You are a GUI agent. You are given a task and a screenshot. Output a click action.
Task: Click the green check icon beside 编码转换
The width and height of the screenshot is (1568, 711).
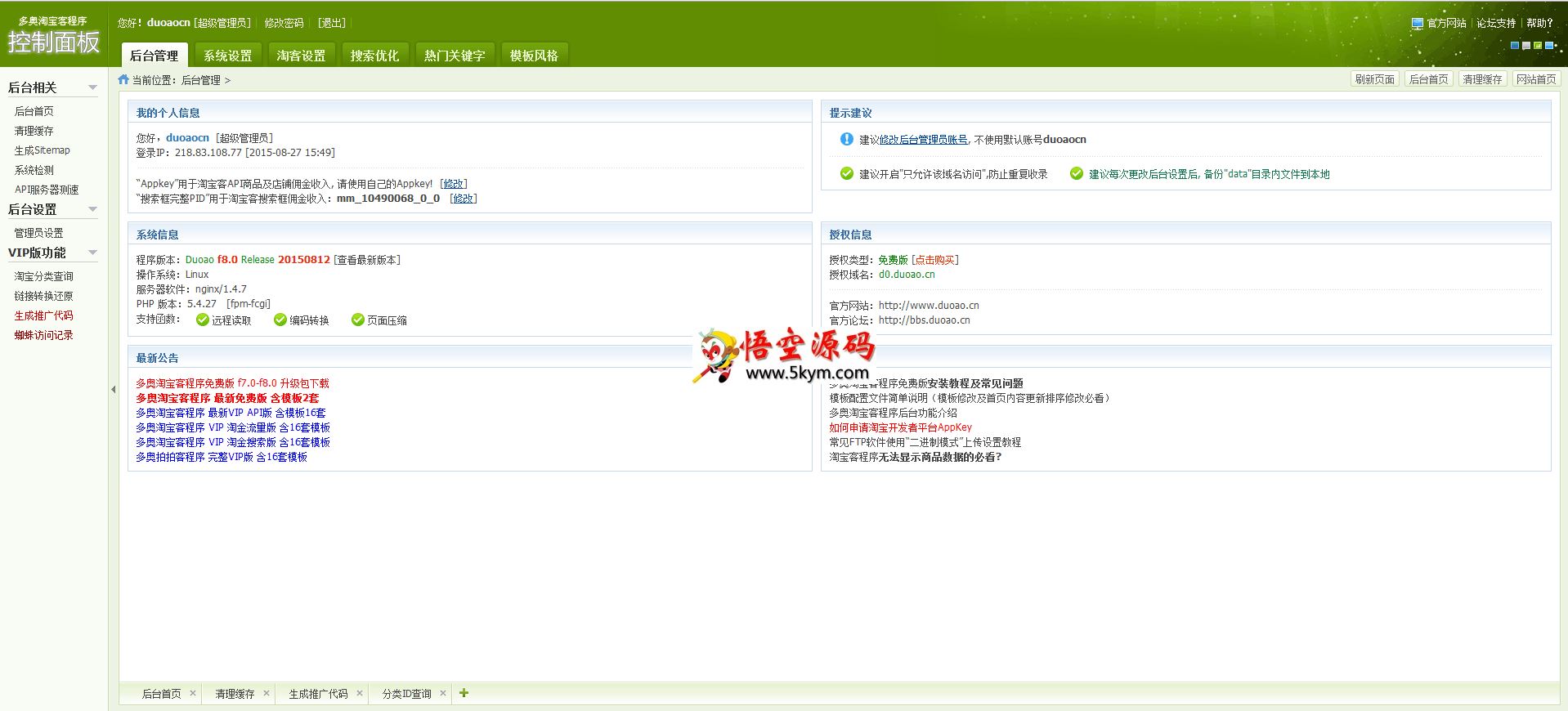coord(280,320)
